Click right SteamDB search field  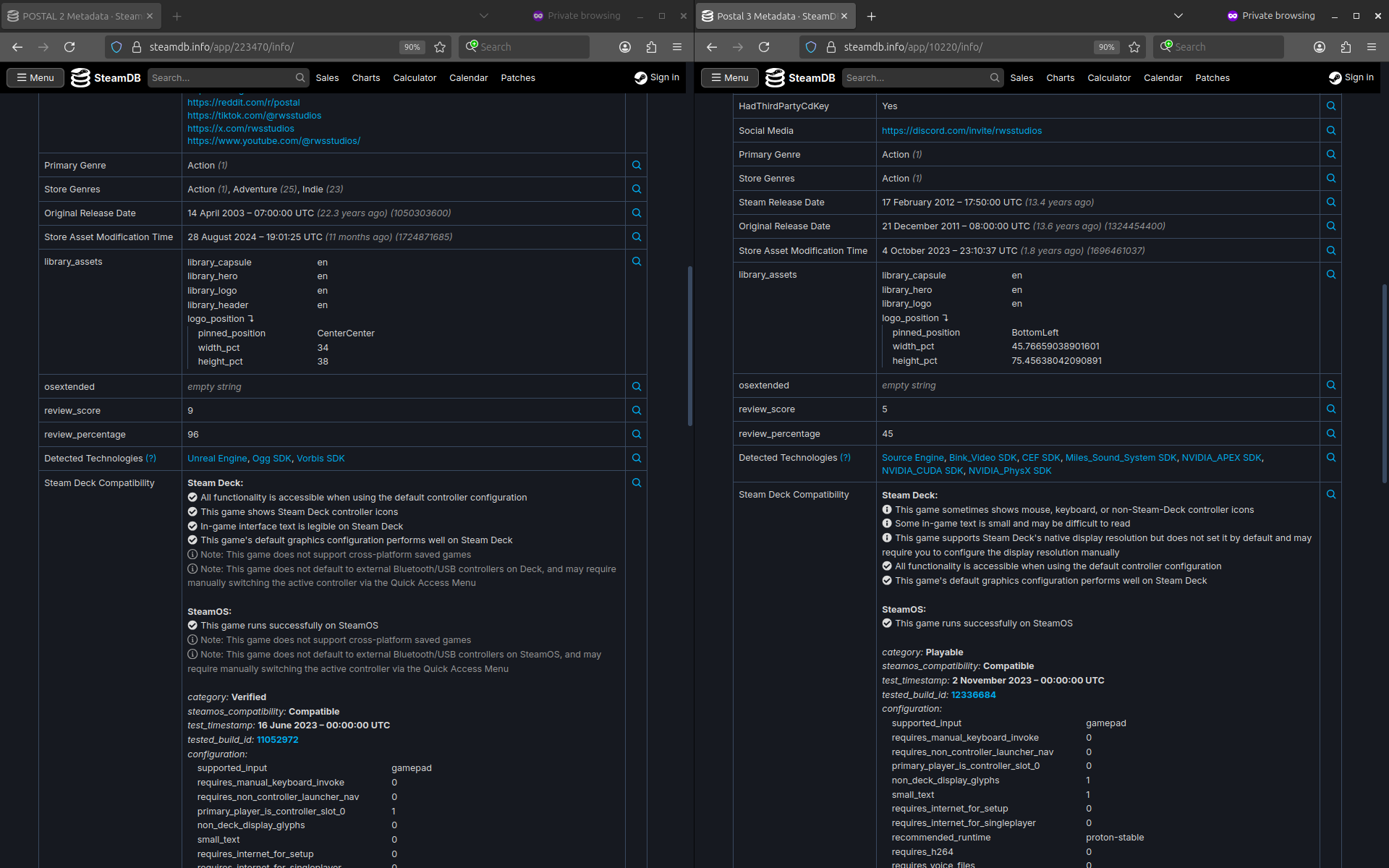922,78
